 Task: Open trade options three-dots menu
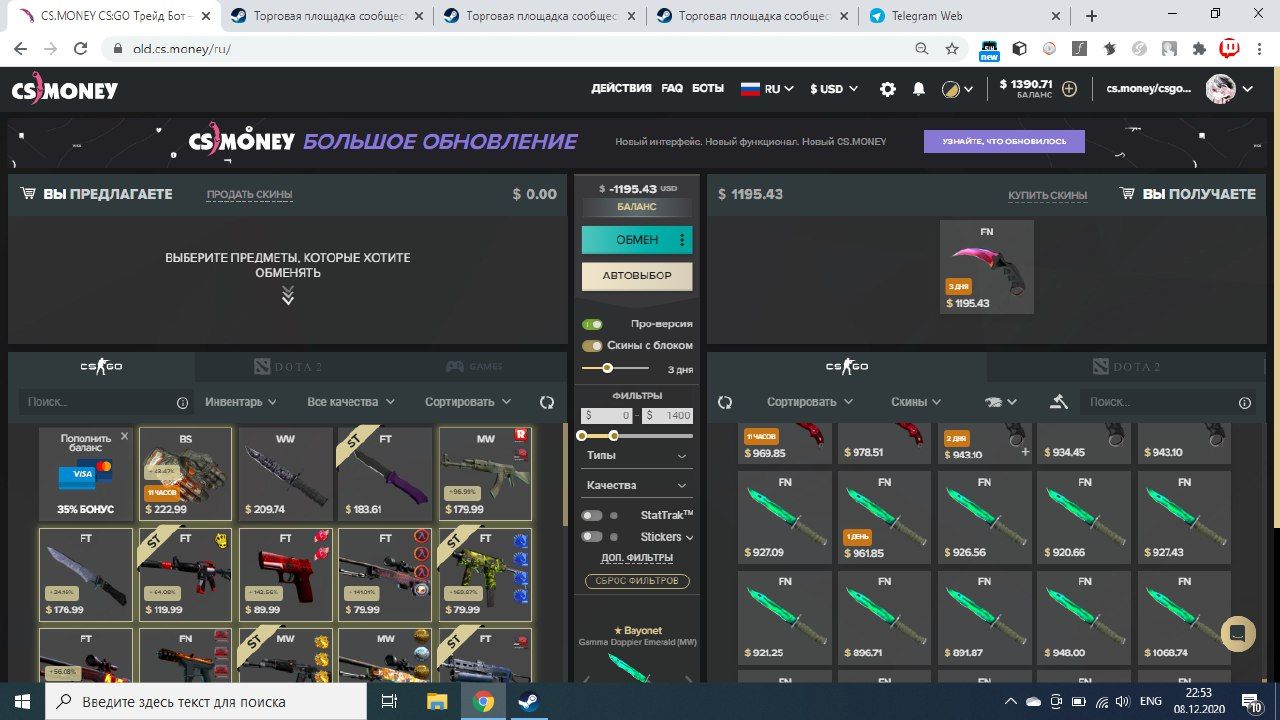pyautogui.click(x=683, y=240)
